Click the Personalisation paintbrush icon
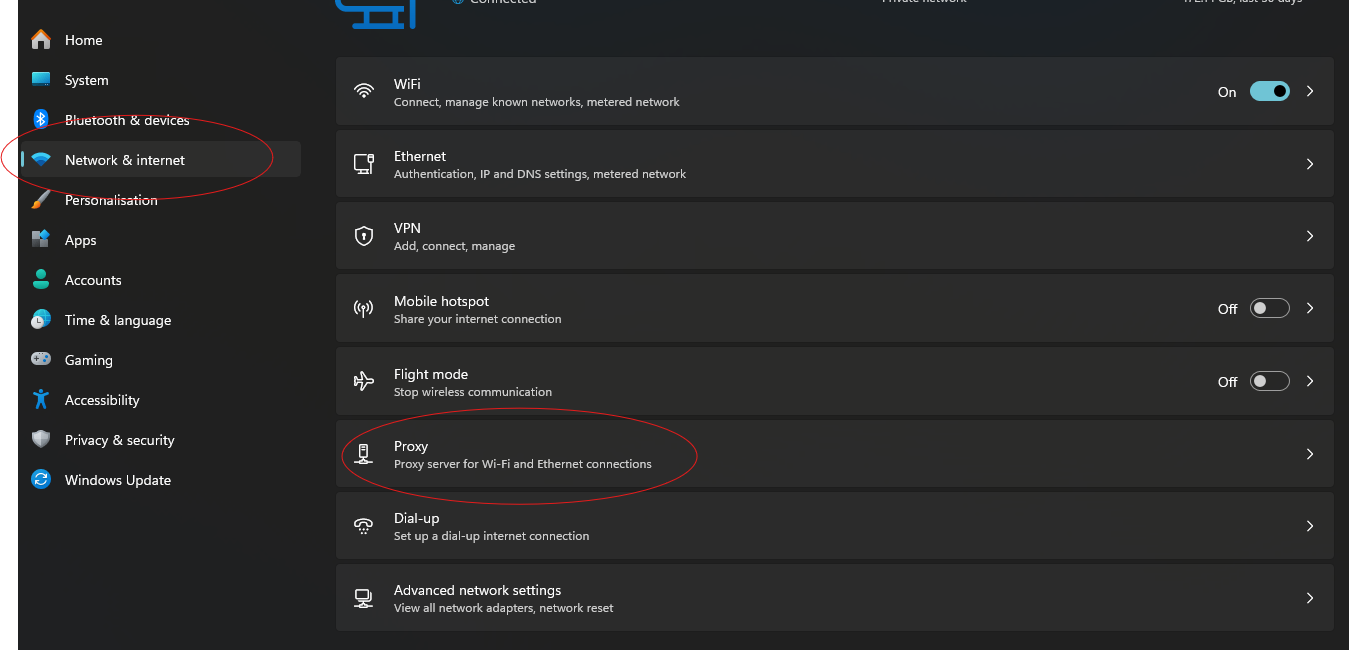 click(x=41, y=200)
